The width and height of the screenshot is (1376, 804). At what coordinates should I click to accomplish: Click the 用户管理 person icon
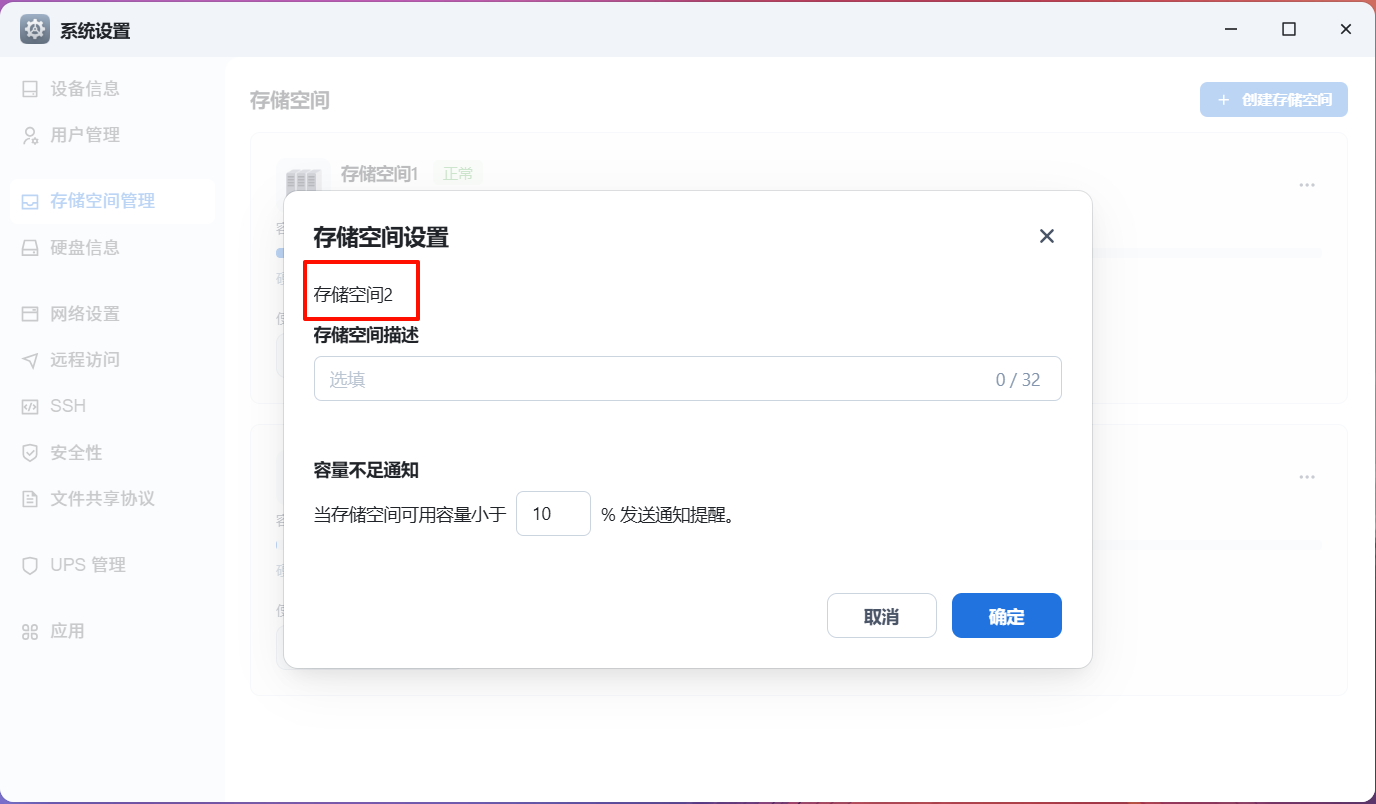point(31,135)
